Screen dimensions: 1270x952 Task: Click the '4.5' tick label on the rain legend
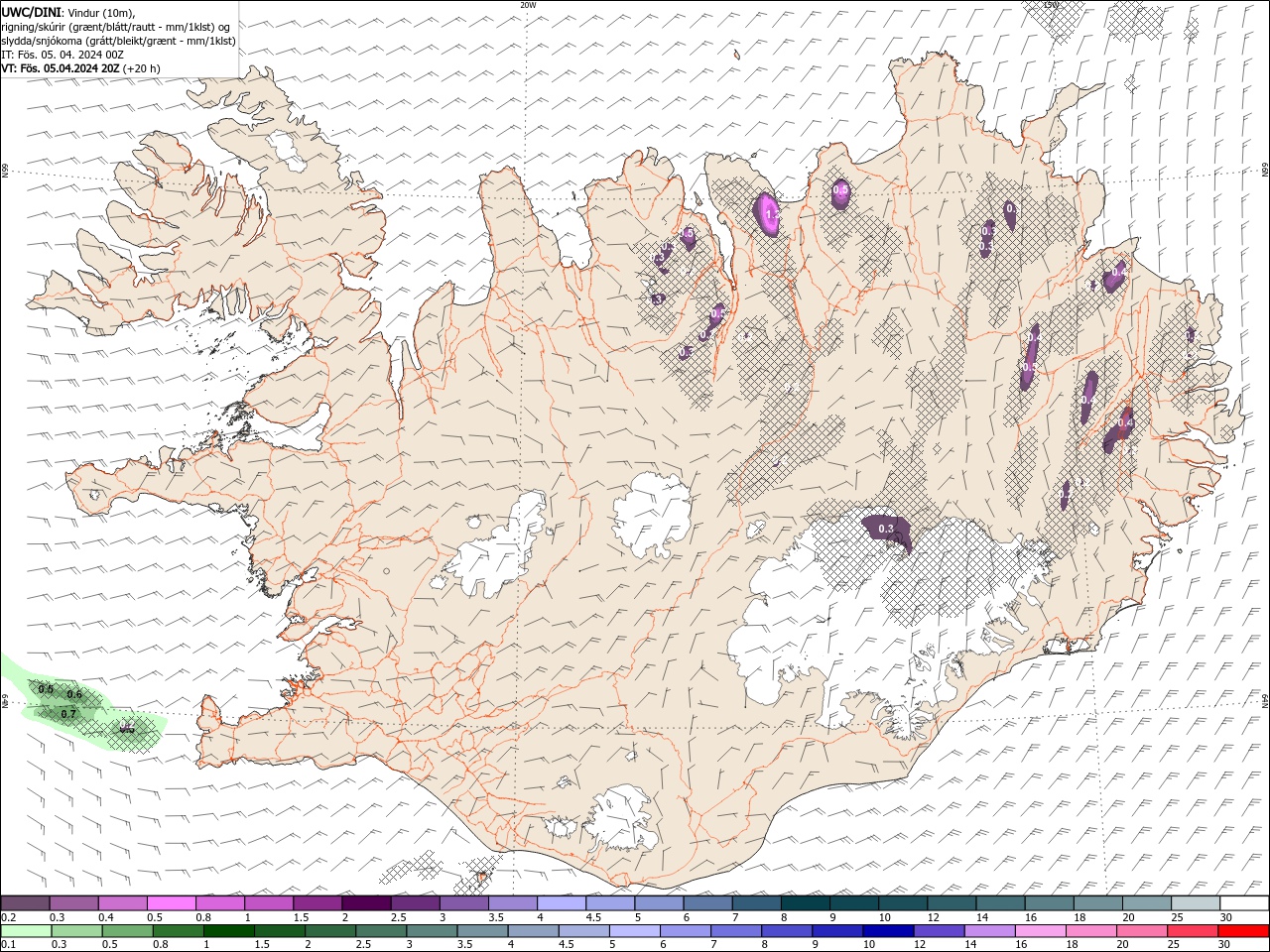pyautogui.click(x=566, y=945)
